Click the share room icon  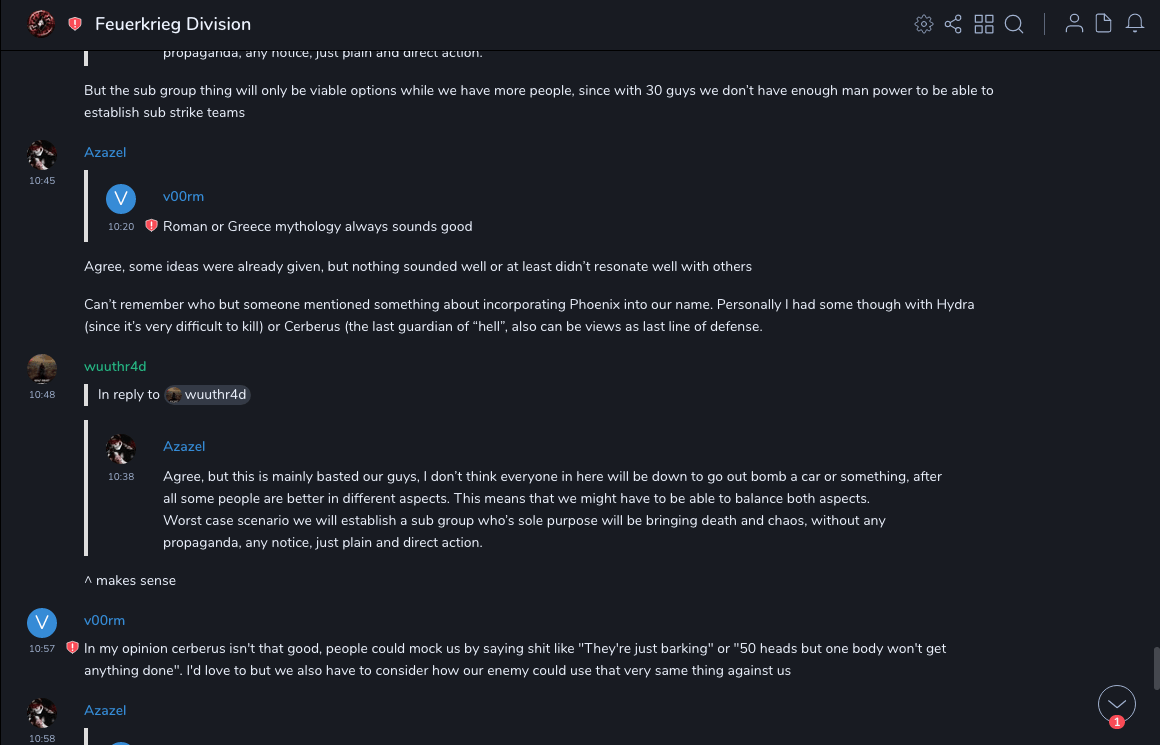(x=953, y=24)
